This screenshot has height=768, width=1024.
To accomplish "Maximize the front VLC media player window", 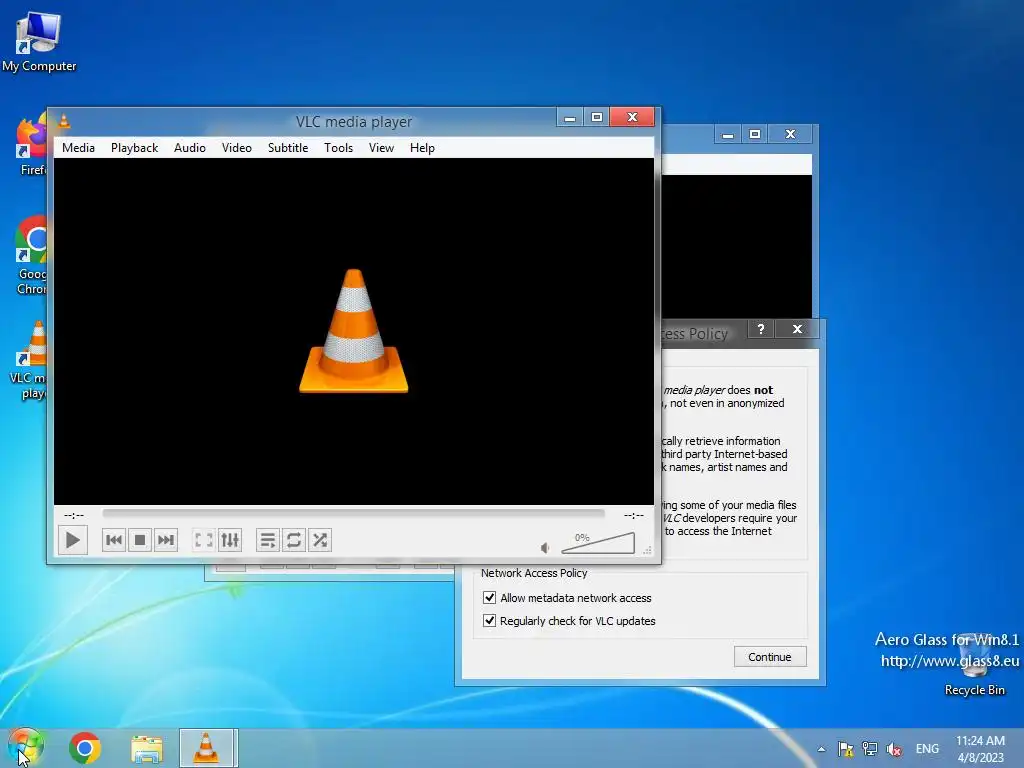I will coord(597,117).
